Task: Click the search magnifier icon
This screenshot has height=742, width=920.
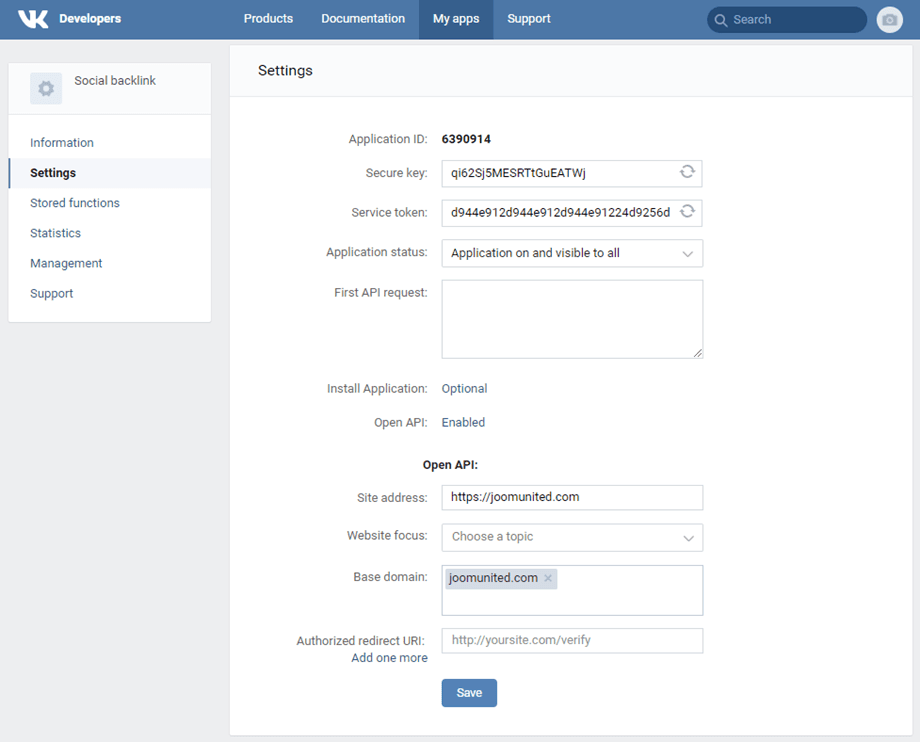Action: [x=721, y=20]
